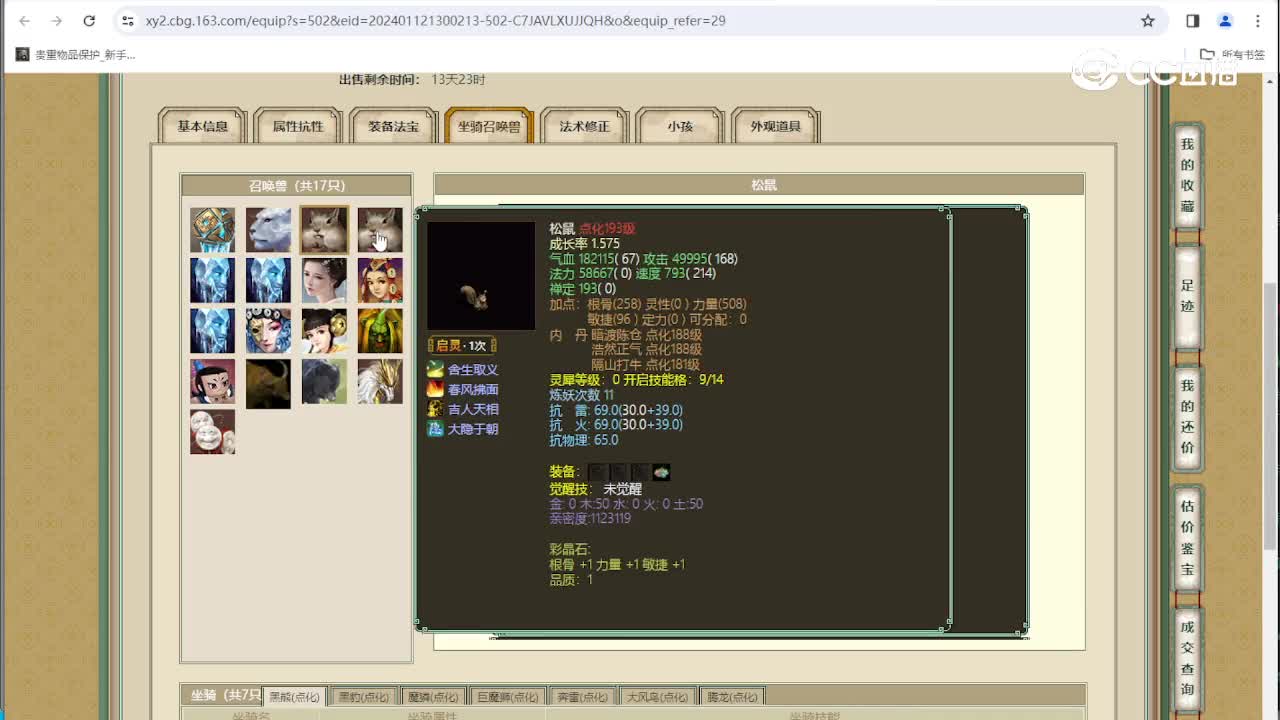Select the 黑豹(点化) mount tab
Image resolution: width=1280 pixels, height=720 pixels.
363,697
